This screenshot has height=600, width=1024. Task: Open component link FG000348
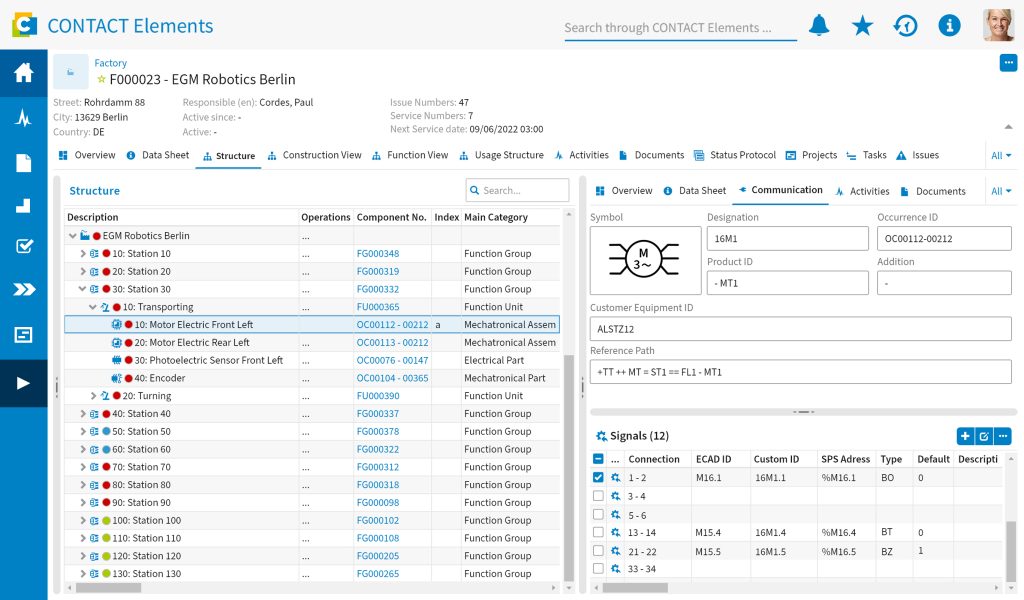point(377,254)
